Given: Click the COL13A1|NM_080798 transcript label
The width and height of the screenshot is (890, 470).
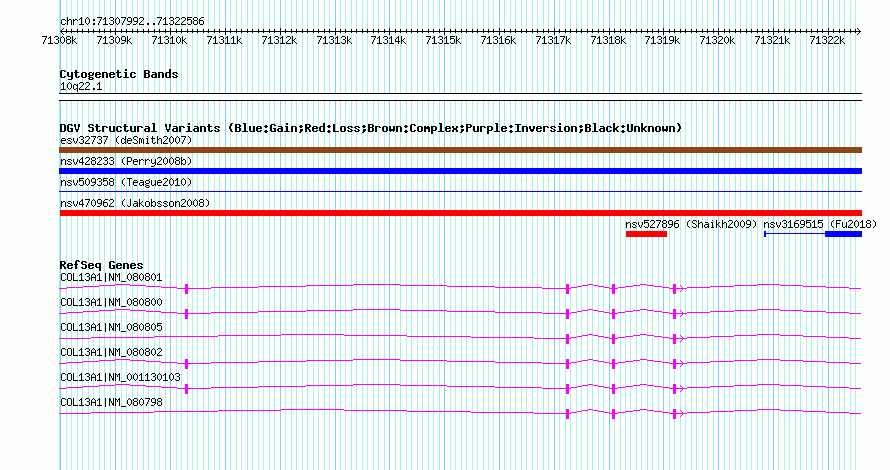Looking at the screenshot, I should (x=111, y=402).
